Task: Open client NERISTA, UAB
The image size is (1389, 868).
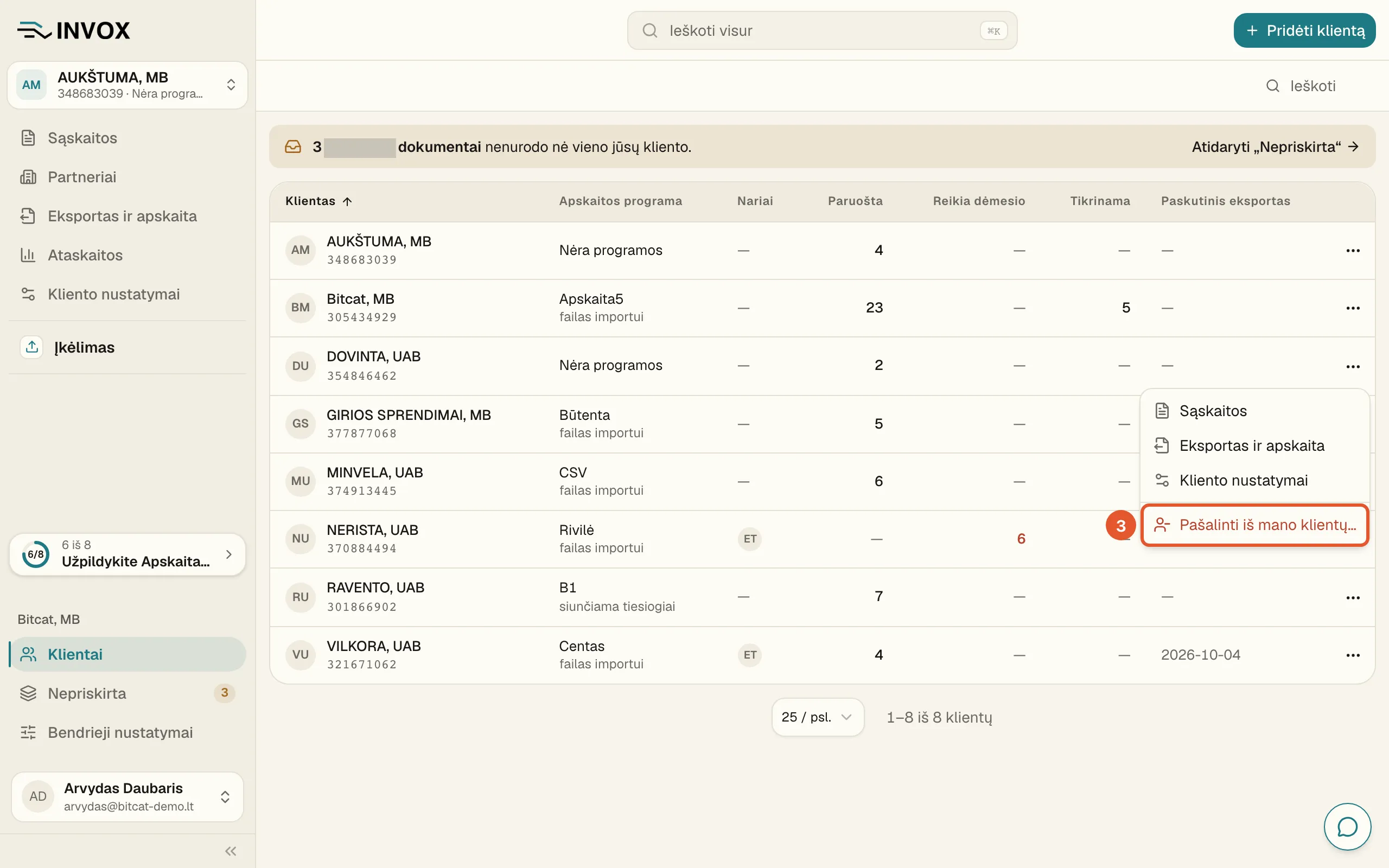Action: pyautogui.click(x=372, y=530)
